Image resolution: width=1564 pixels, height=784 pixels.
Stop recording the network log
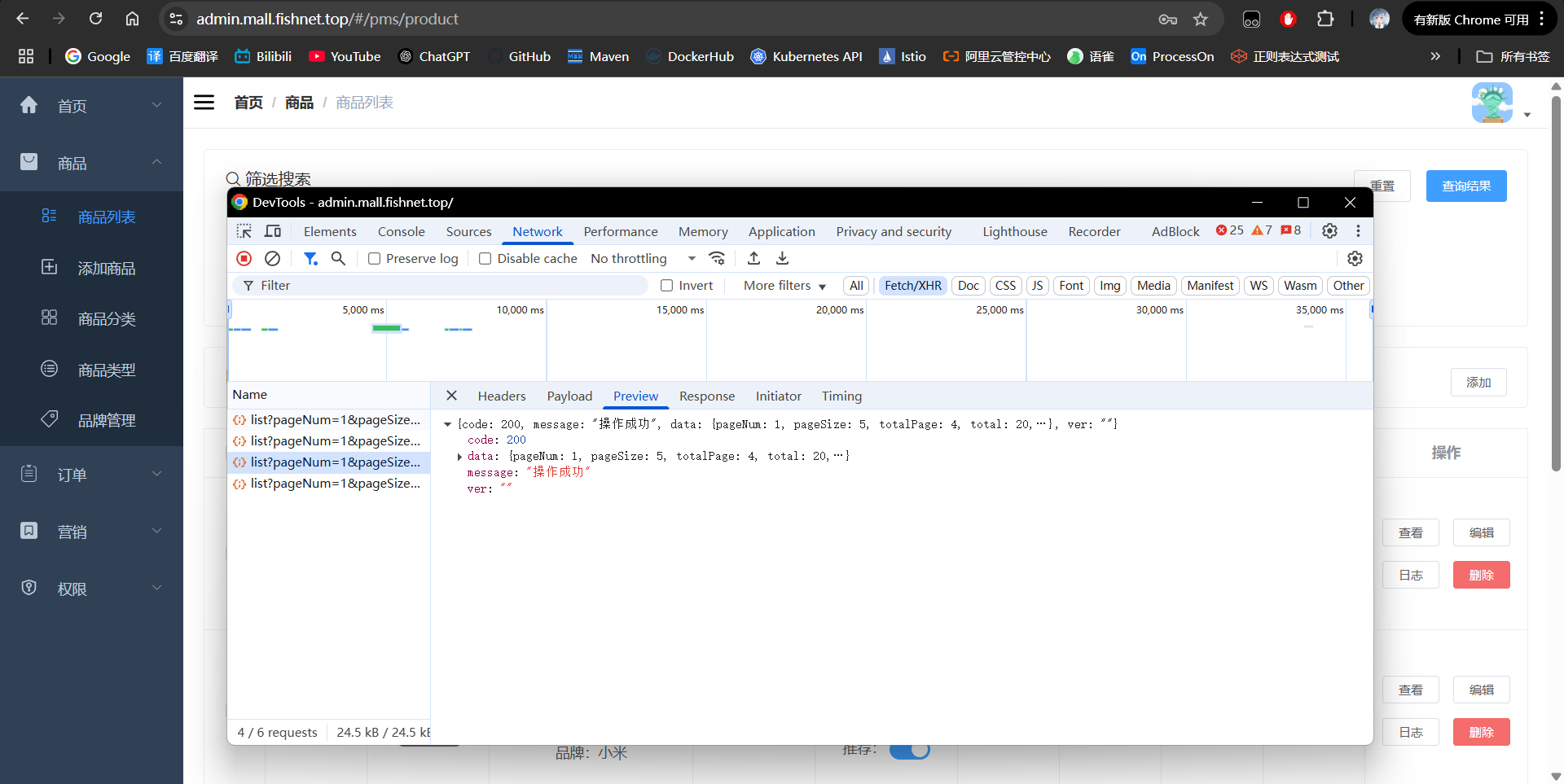coord(244,258)
